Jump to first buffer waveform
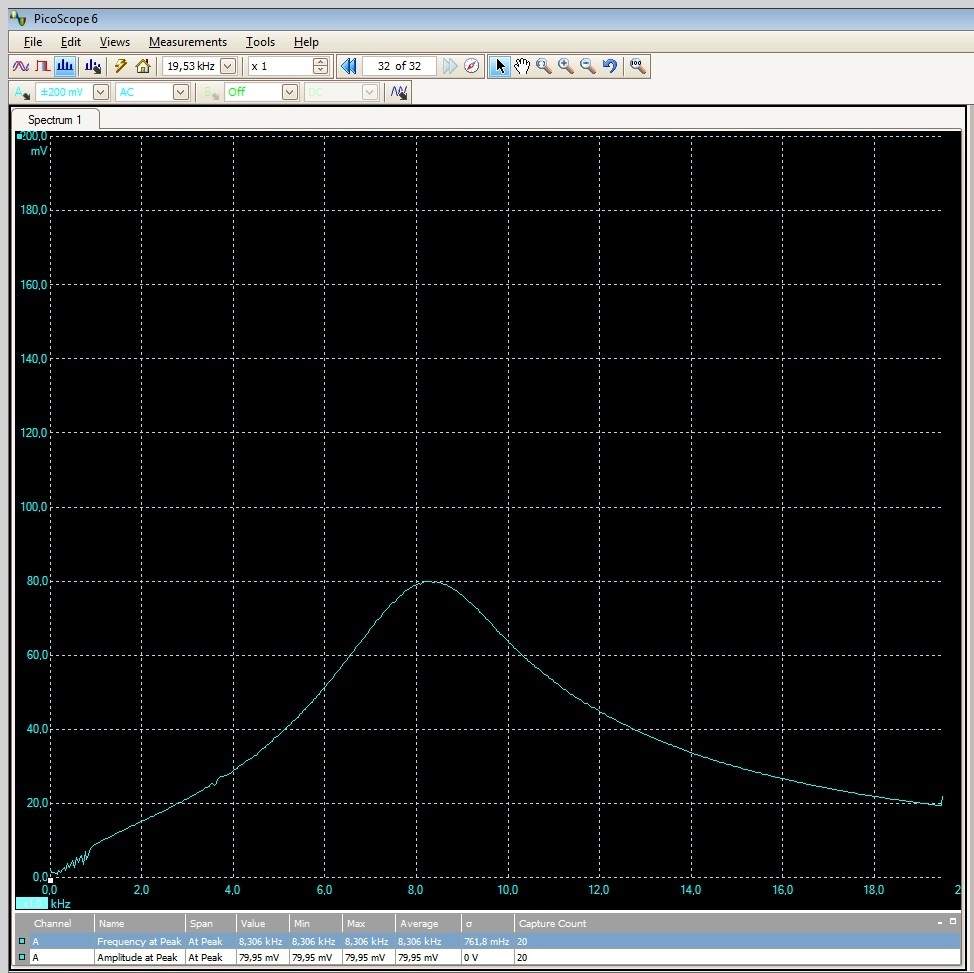This screenshot has height=973, width=974. pyautogui.click(x=349, y=66)
